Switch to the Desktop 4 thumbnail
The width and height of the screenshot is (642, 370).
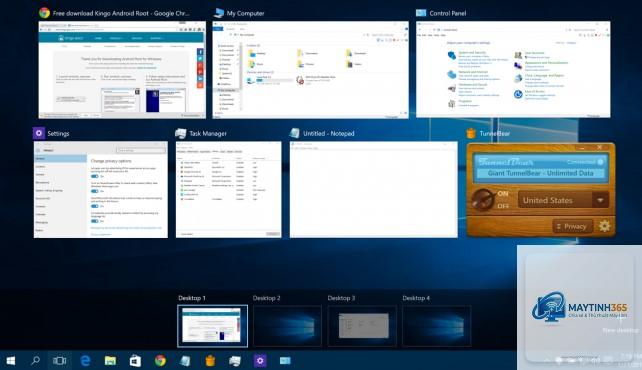click(x=436, y=326)
